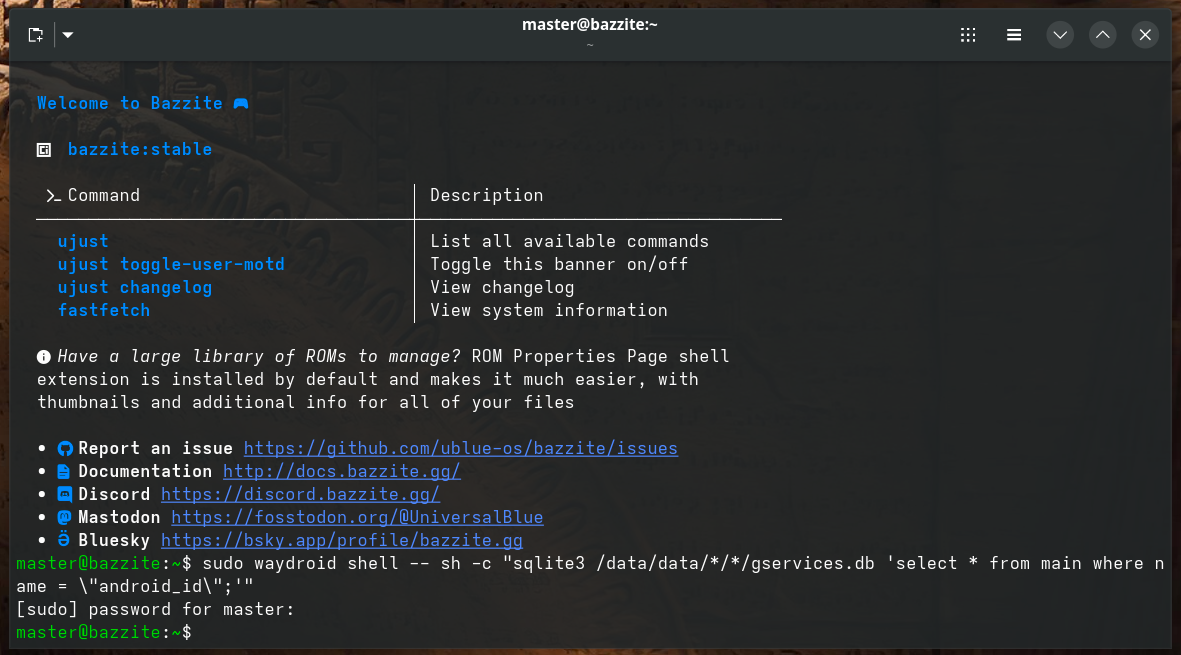Click the GitHub icon beside Report an issue
Screen dimensions: 1181x655
(x=66, y=449)
